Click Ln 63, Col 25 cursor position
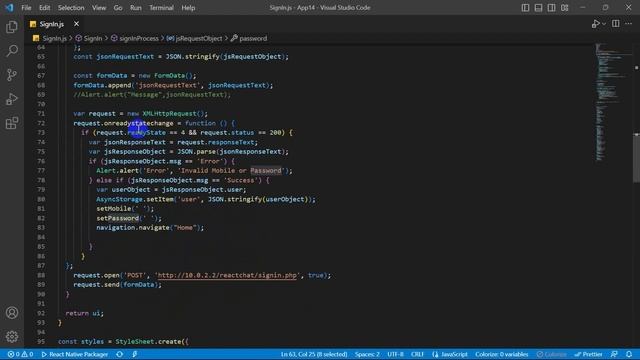Viewport: 640px width, 360px height. coord(313,354)
